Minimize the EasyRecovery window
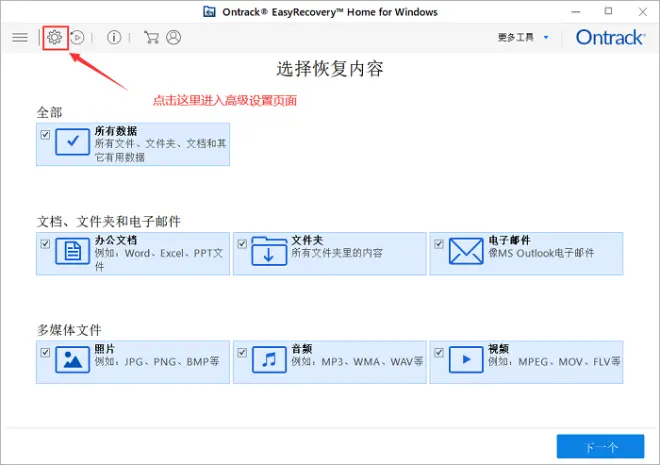660x465 pixels. (x=575, y=12)
